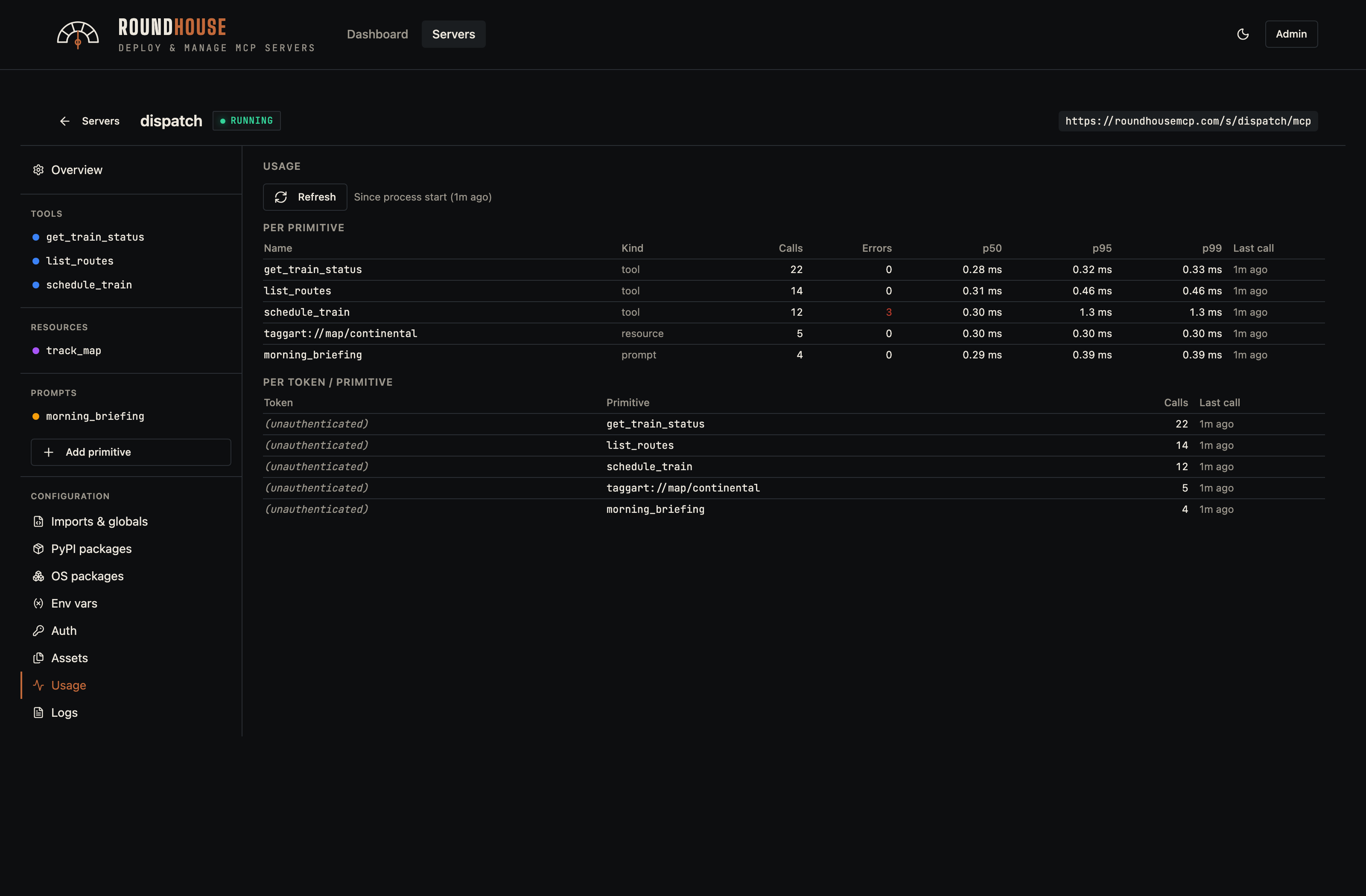Click the purple dot beside track_map

pyautogui.click(x=35, y=350)
